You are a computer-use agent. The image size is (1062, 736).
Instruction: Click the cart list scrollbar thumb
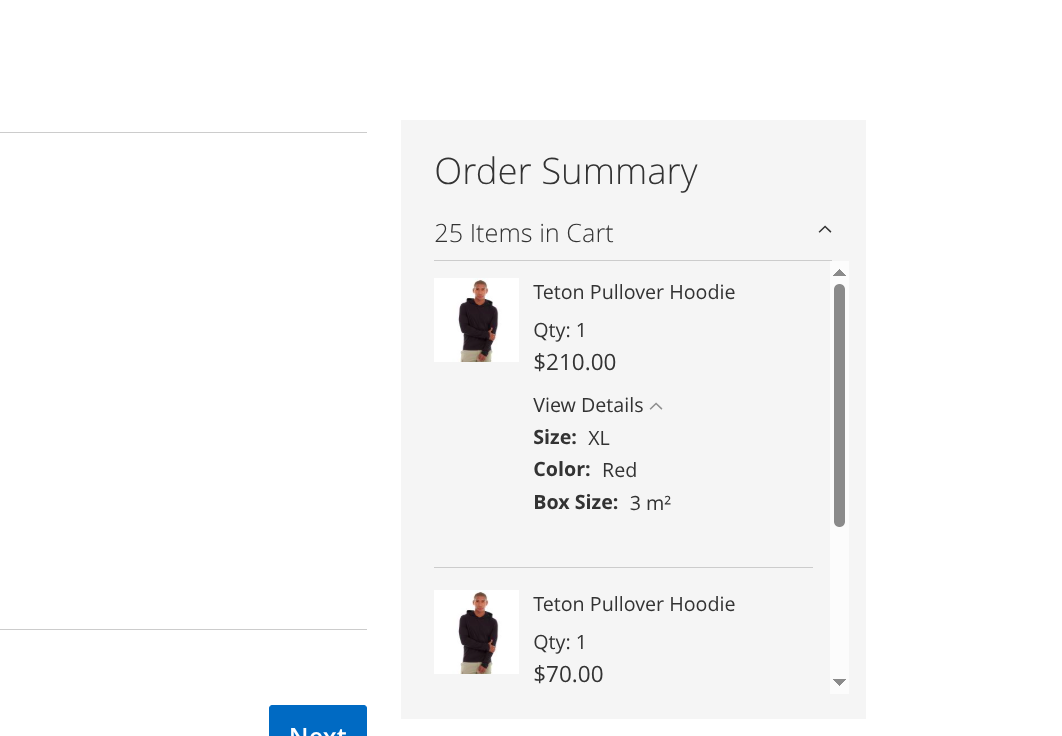(x=839, y=404)
